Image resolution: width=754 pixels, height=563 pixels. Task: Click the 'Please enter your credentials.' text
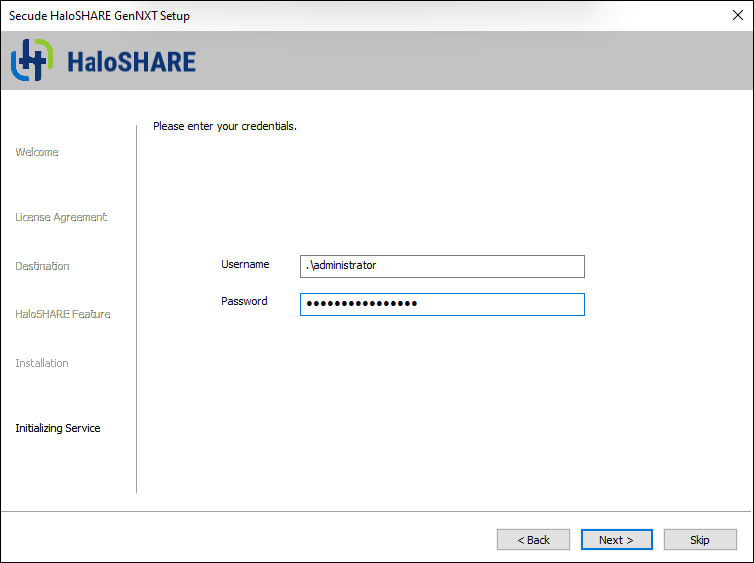225,126
